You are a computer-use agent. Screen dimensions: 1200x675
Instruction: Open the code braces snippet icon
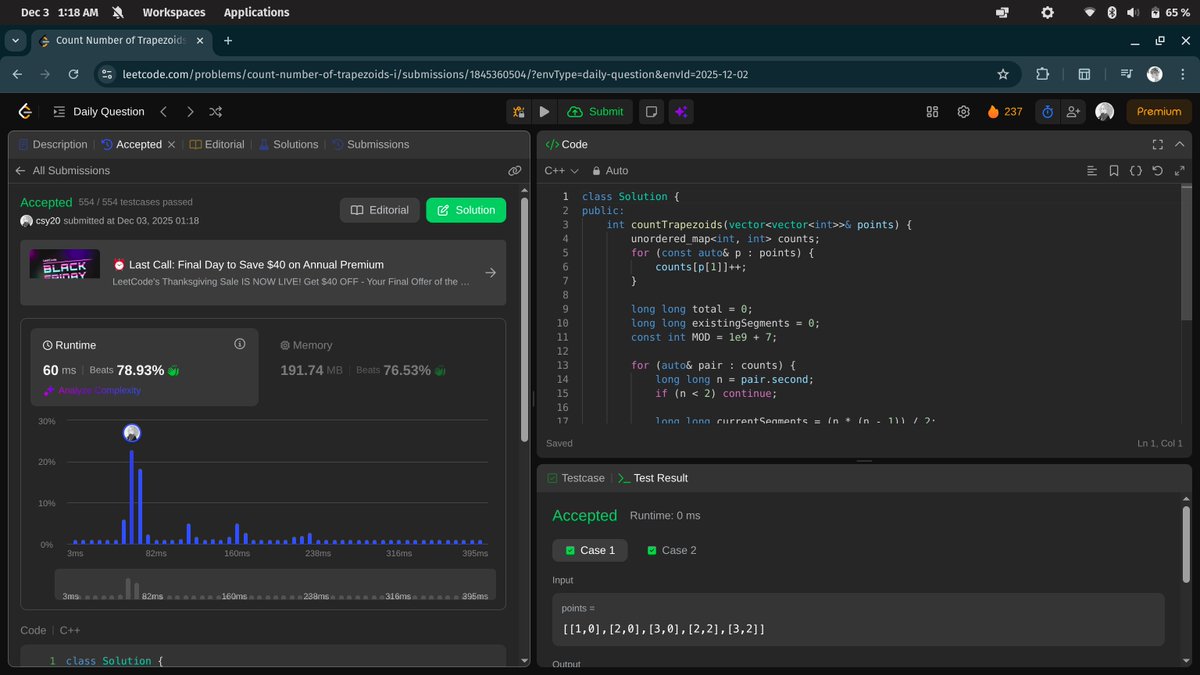(x=1136, y=171)
